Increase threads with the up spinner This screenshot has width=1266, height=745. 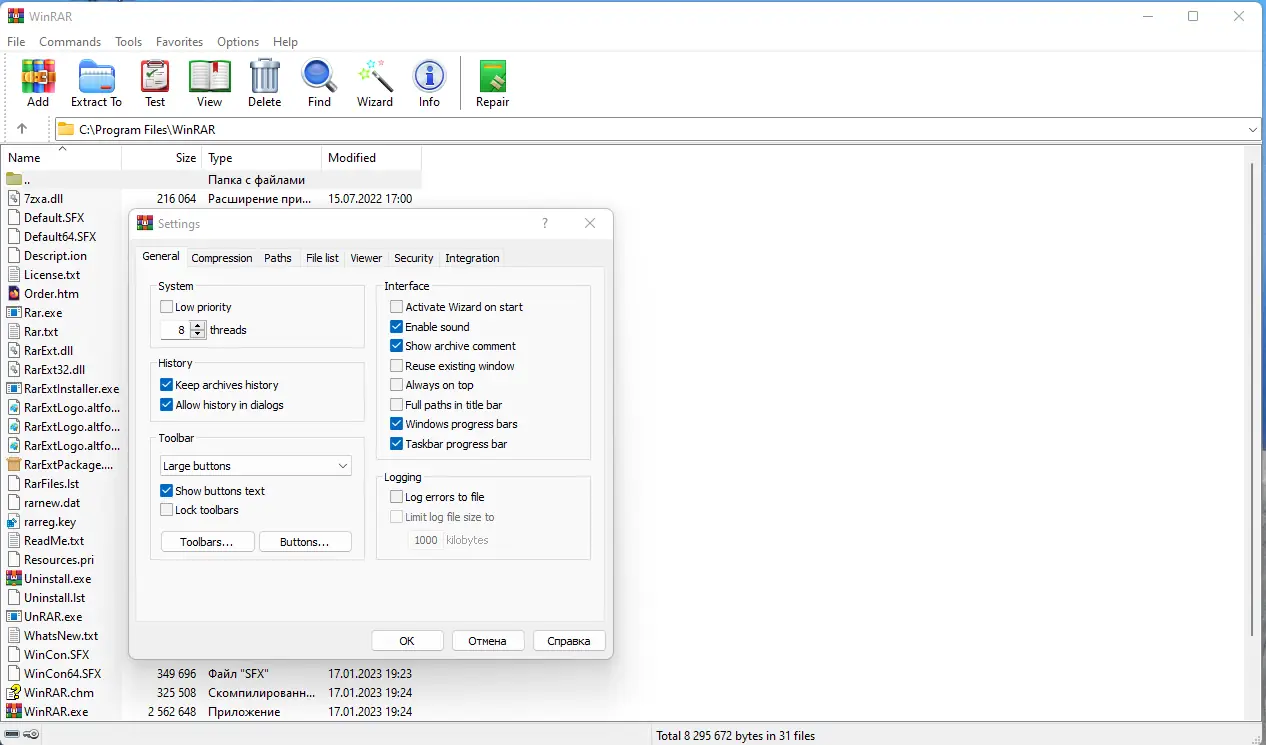click(198, 325)
